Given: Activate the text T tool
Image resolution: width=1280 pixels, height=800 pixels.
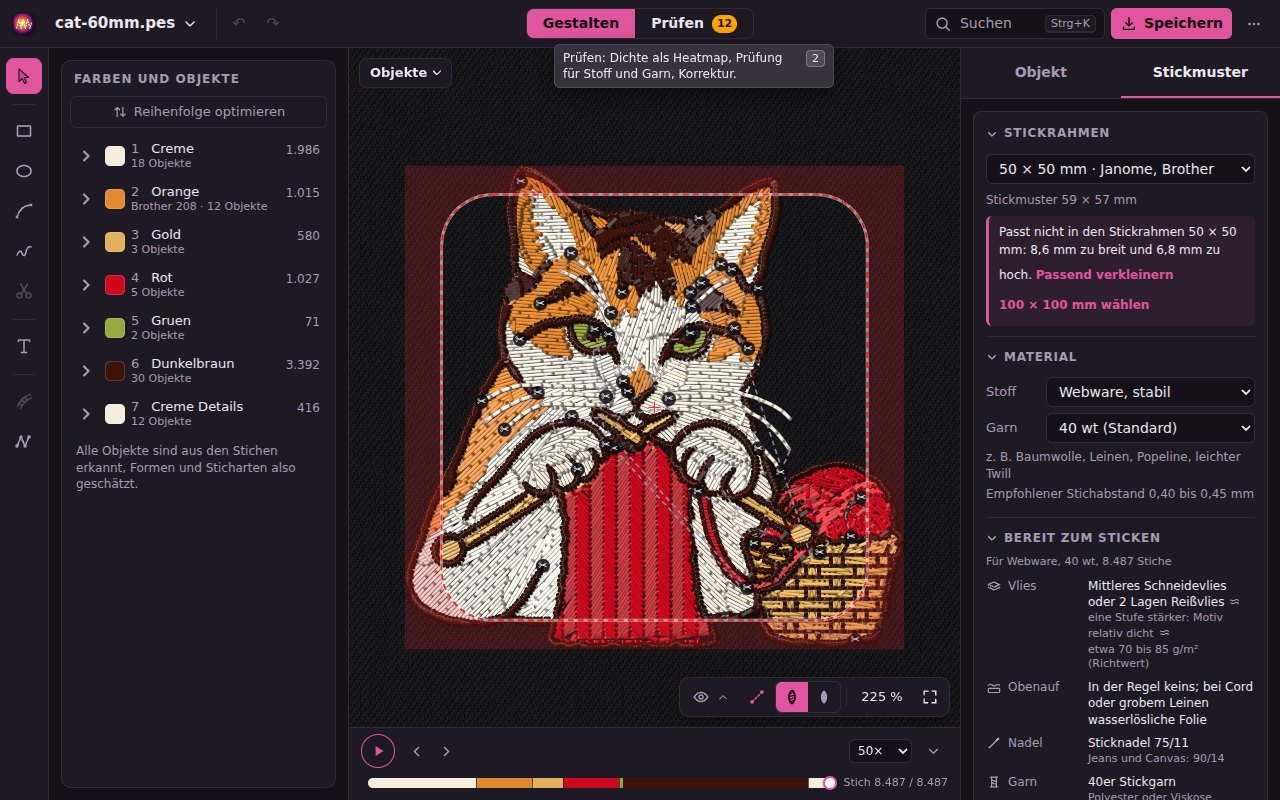Looking at the screenshot, I should 24,346.
